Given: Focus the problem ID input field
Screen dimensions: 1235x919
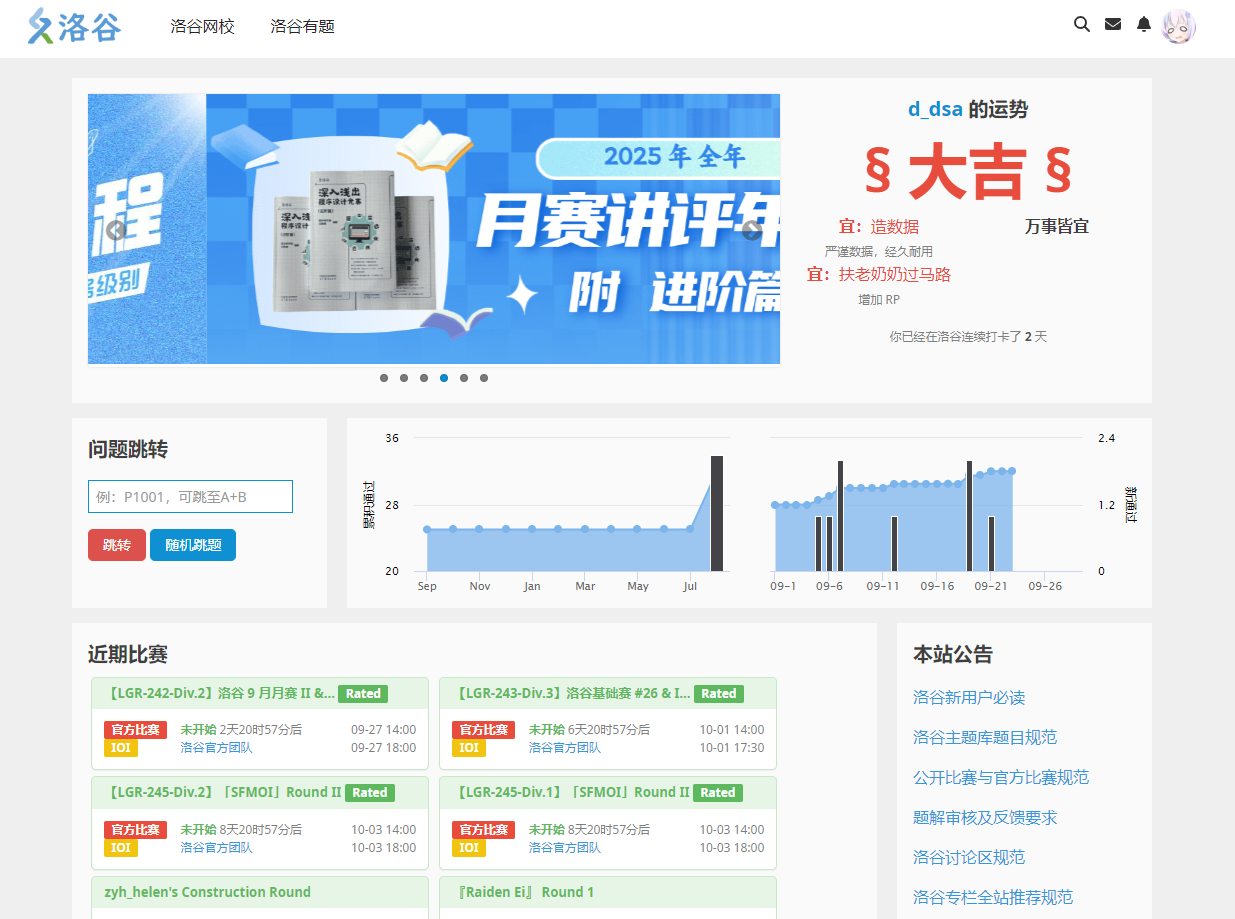Looking at the screenshot, I should 190,497.
